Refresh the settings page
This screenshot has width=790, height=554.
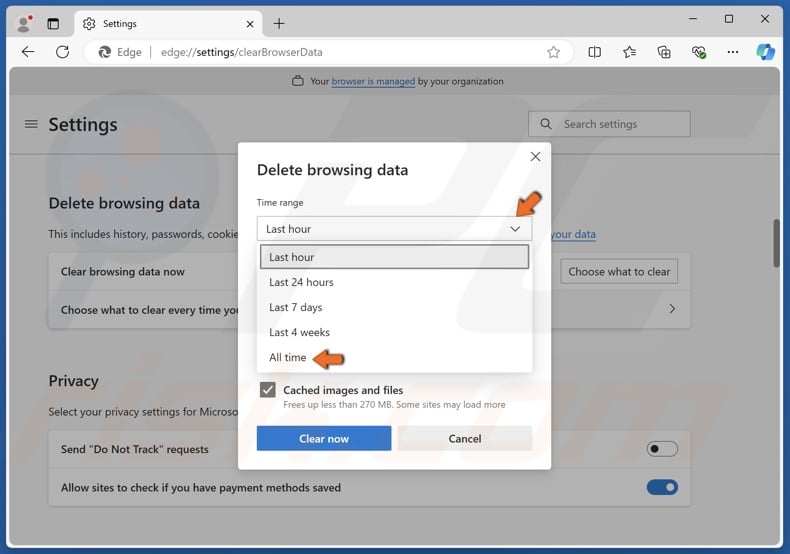tap(62, 52)
